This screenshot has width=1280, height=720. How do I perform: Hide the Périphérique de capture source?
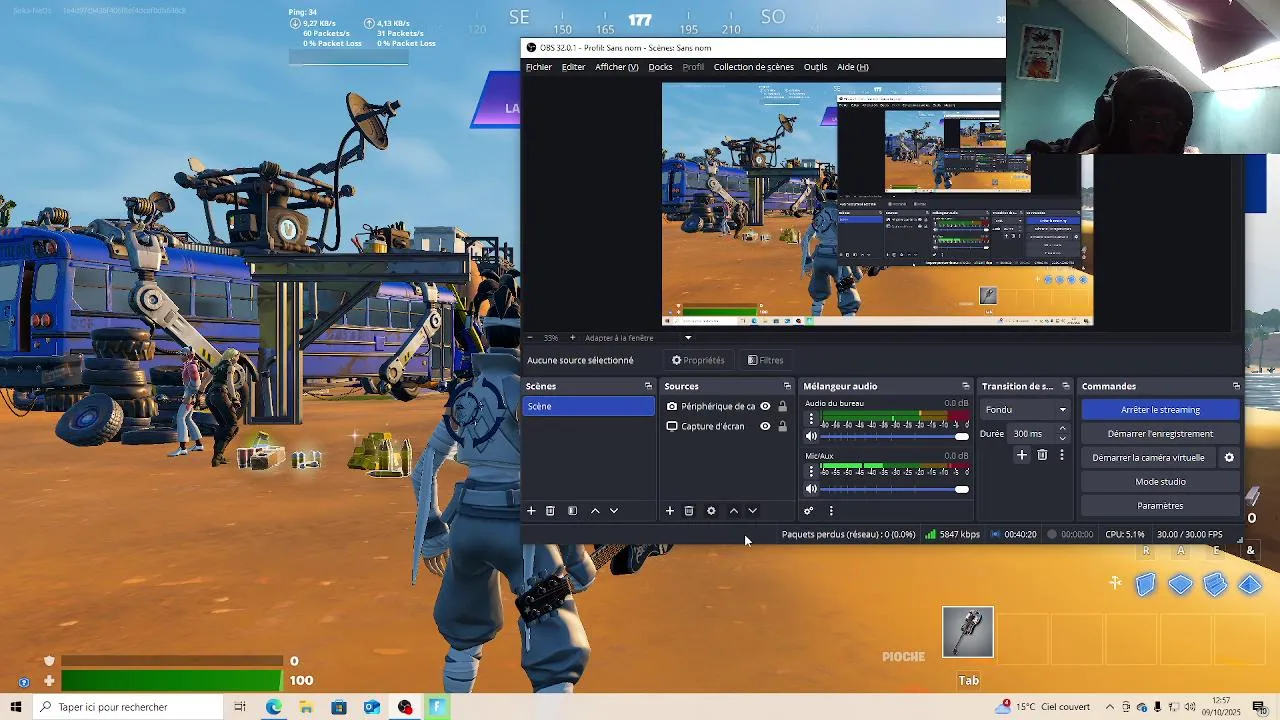click(x=765, y=406)
